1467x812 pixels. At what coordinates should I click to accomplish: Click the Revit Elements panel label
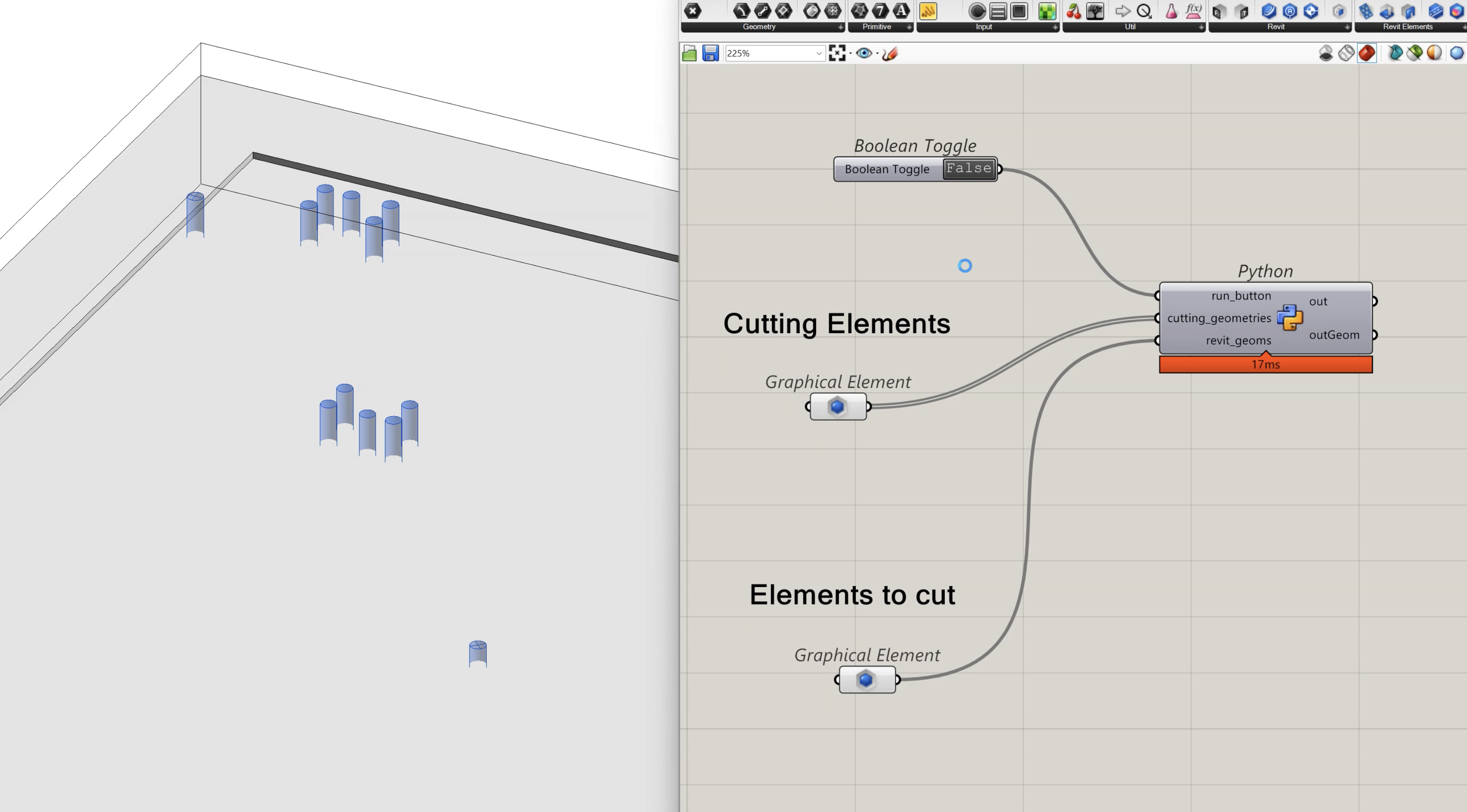pyautogui.click(x=1407, y=27)
